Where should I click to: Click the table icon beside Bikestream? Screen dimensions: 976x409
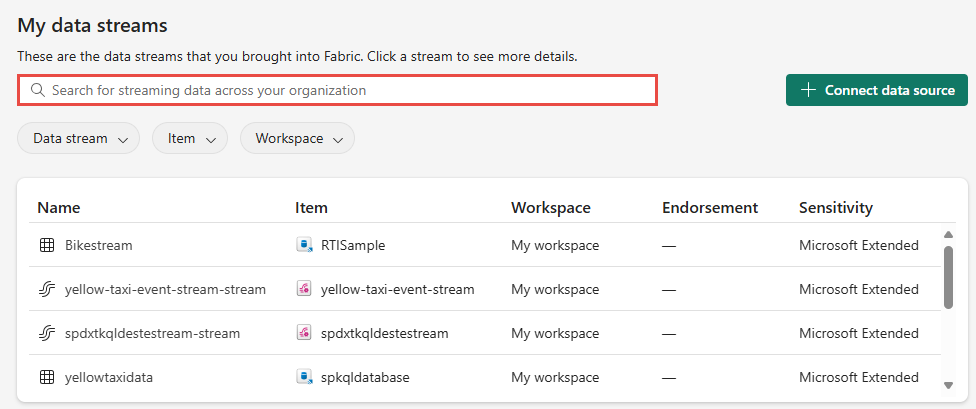tap(47, 245)
